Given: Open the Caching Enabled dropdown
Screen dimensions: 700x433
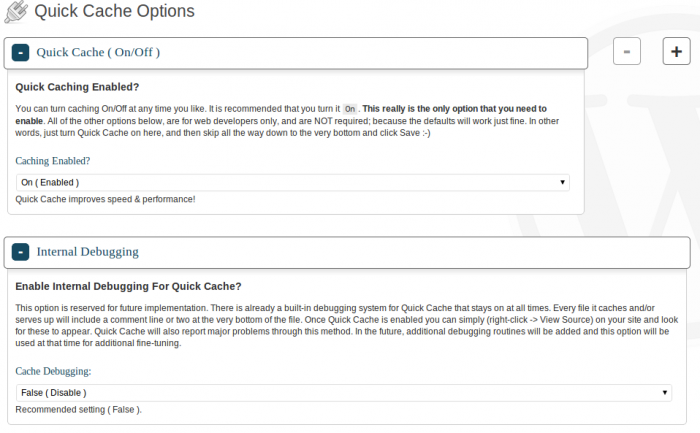Looking at the screenshot, I should (x=293, y=182).
